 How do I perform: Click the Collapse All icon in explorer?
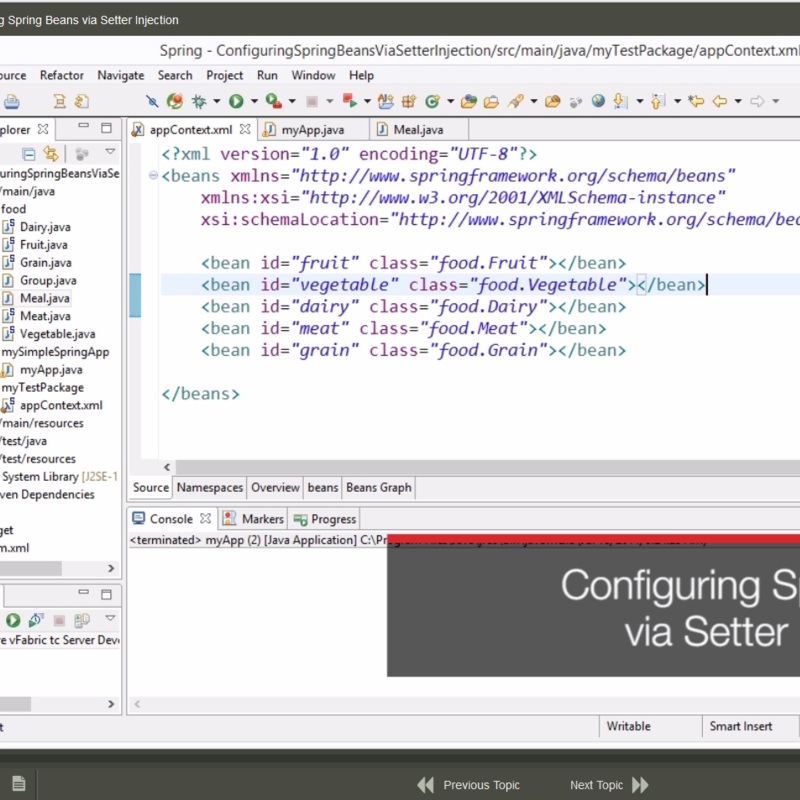29,154
